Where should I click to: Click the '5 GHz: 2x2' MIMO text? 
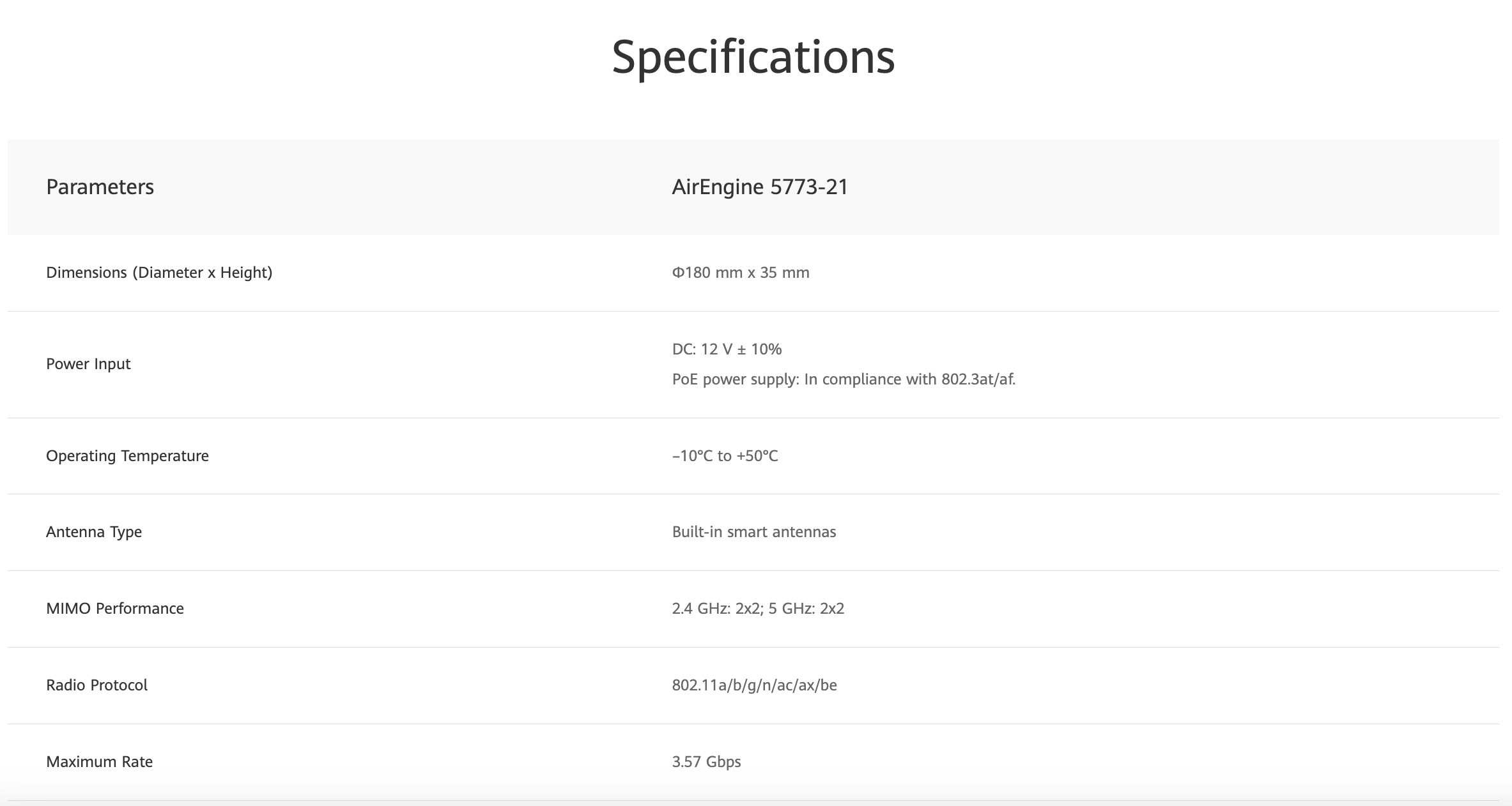(806, 609)
